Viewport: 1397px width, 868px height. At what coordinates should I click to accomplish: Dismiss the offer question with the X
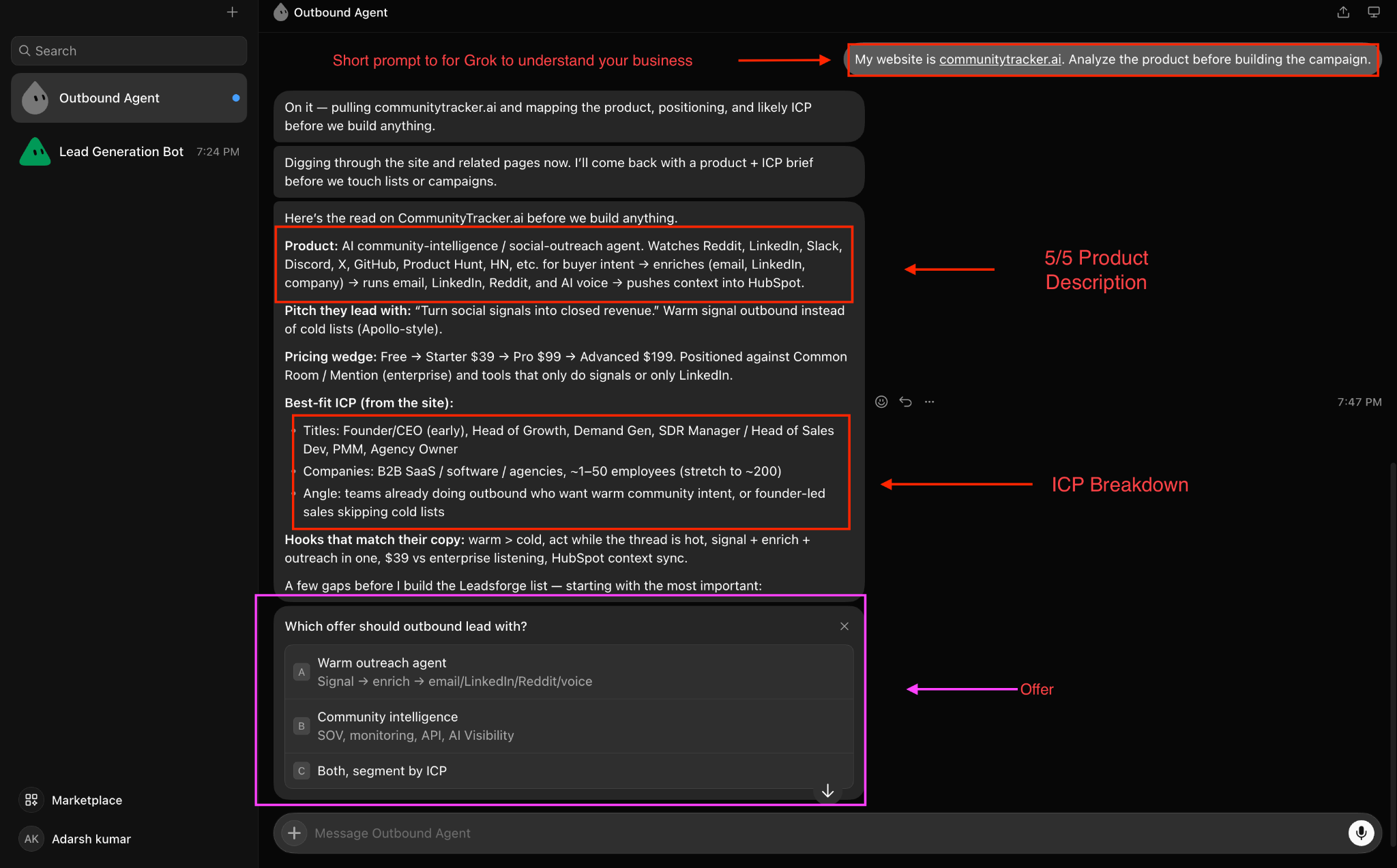pos(844,626)
